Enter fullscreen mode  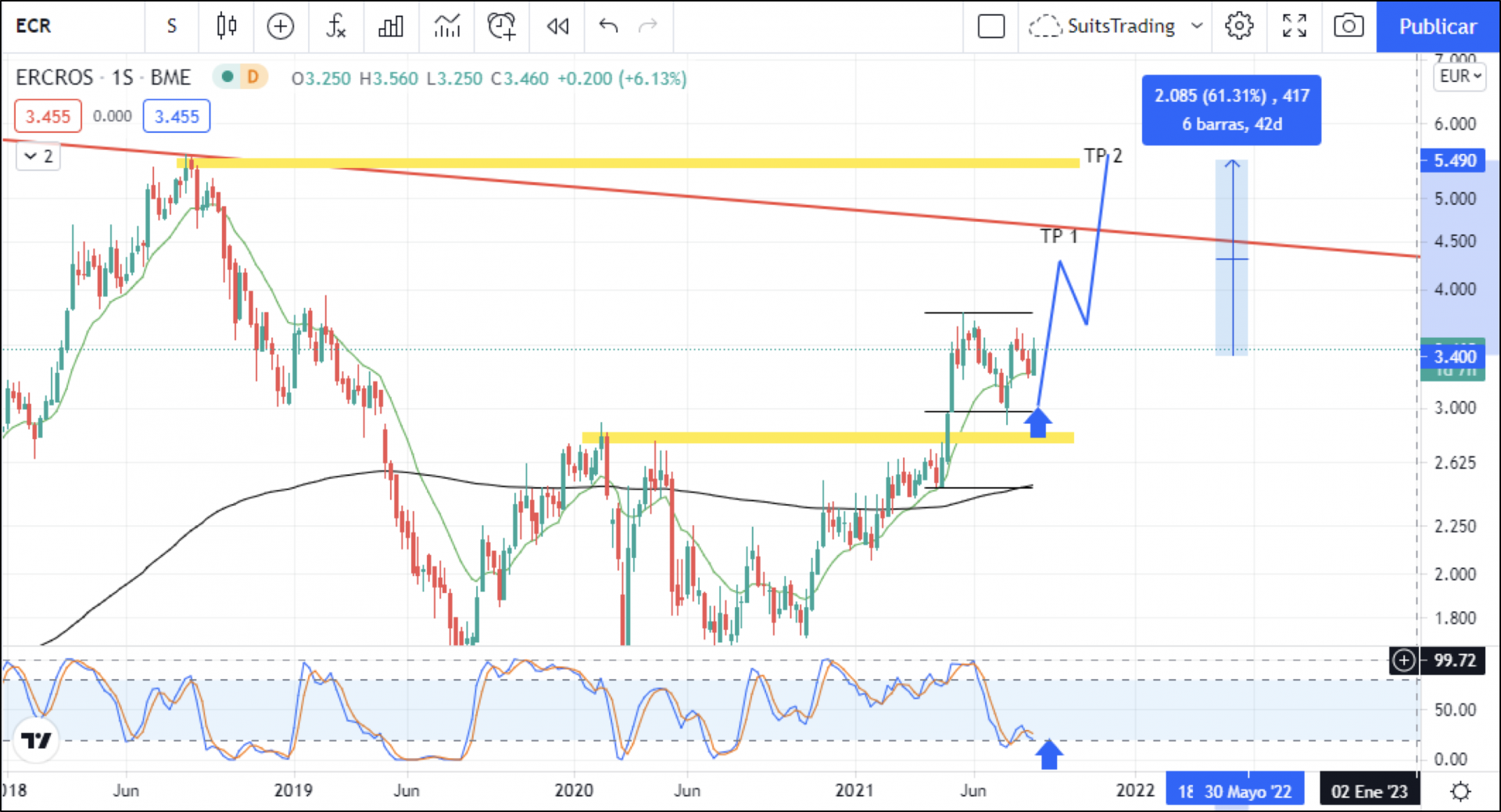[1294, 27]
